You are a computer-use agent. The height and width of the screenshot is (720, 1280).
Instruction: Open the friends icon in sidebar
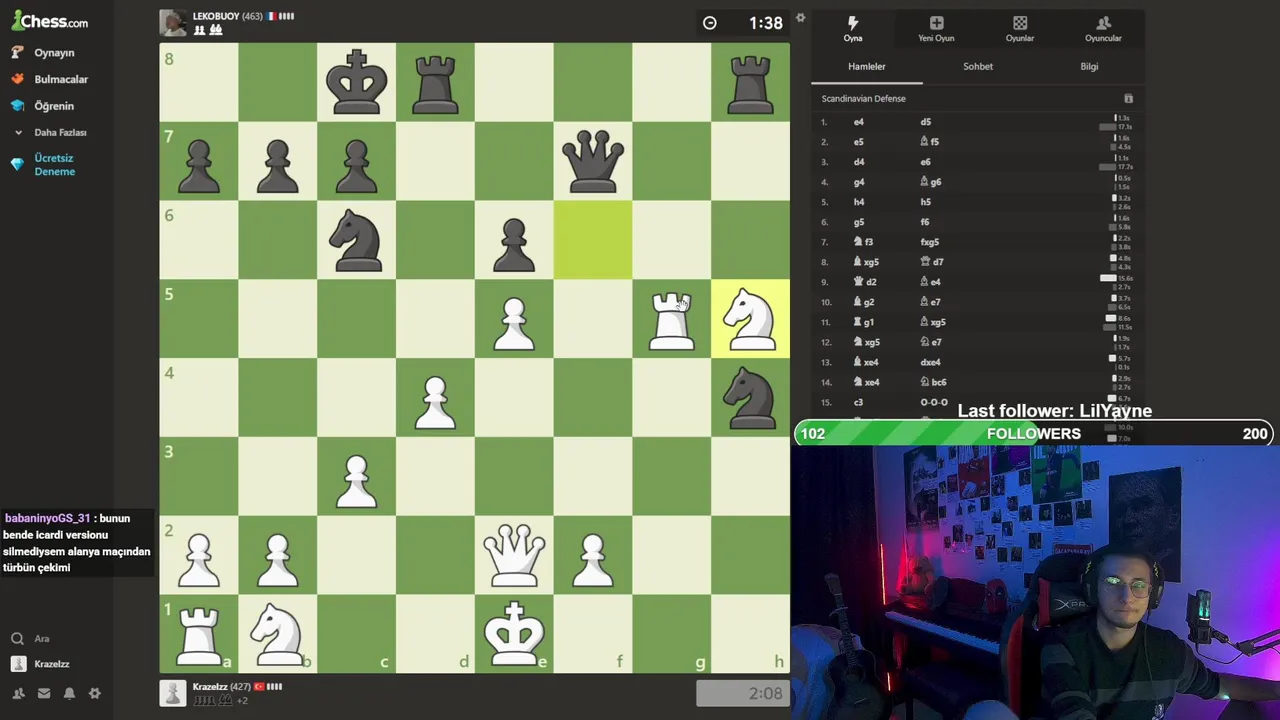point(18,693)
